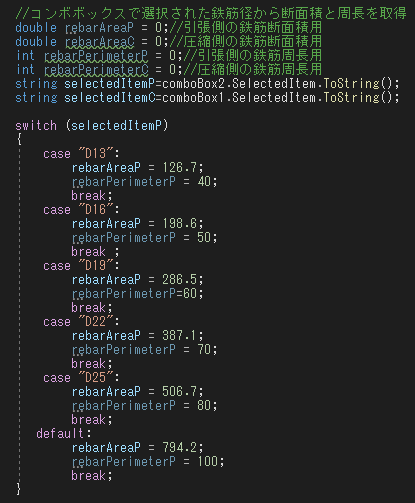Click the rebarAreaC variable declaration
The height and width of the screenshot is (503, 415).
[100, 42]
